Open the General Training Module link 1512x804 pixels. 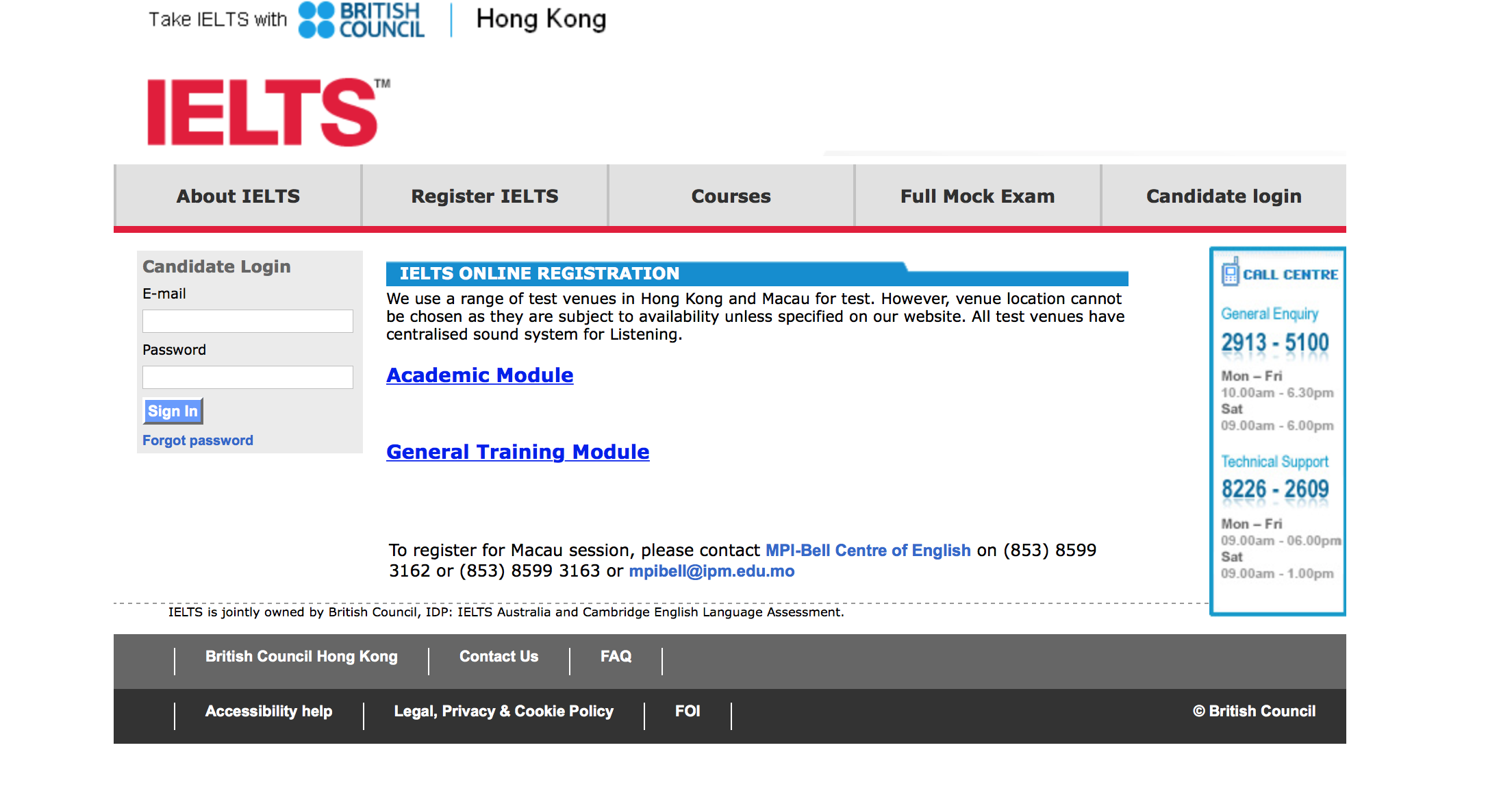518,452
